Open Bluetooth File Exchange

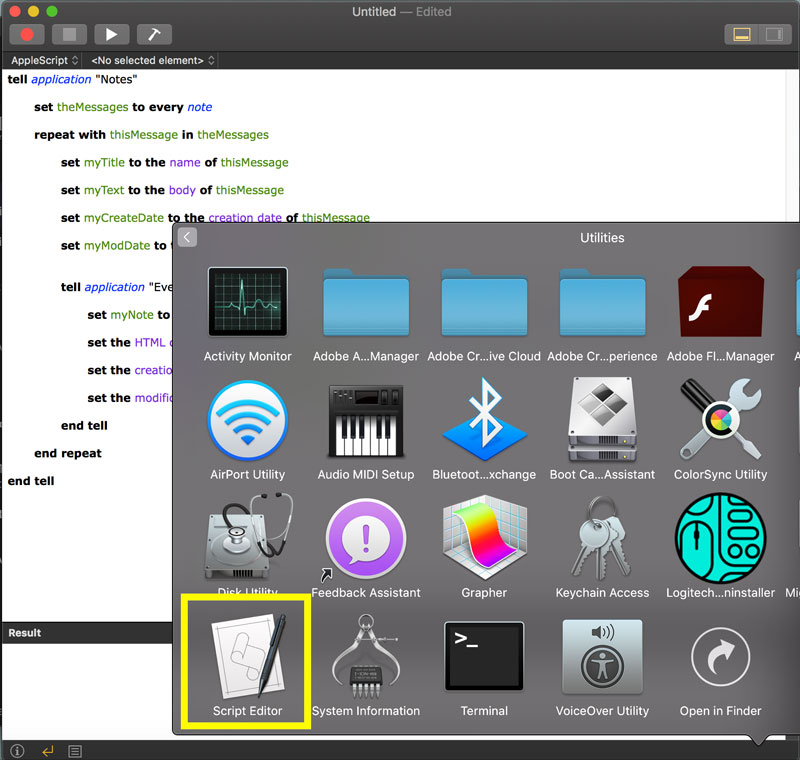484,431
